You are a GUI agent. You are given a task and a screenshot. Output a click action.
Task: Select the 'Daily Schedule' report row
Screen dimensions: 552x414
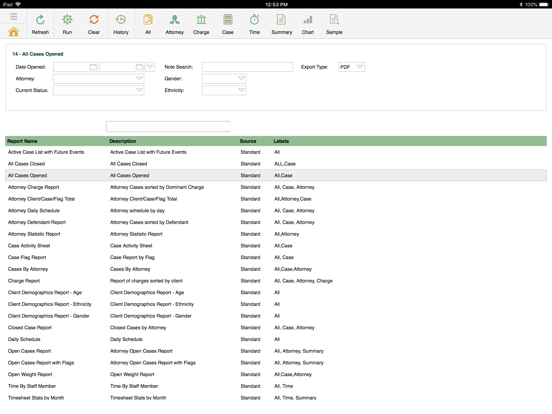coord(276,339)
